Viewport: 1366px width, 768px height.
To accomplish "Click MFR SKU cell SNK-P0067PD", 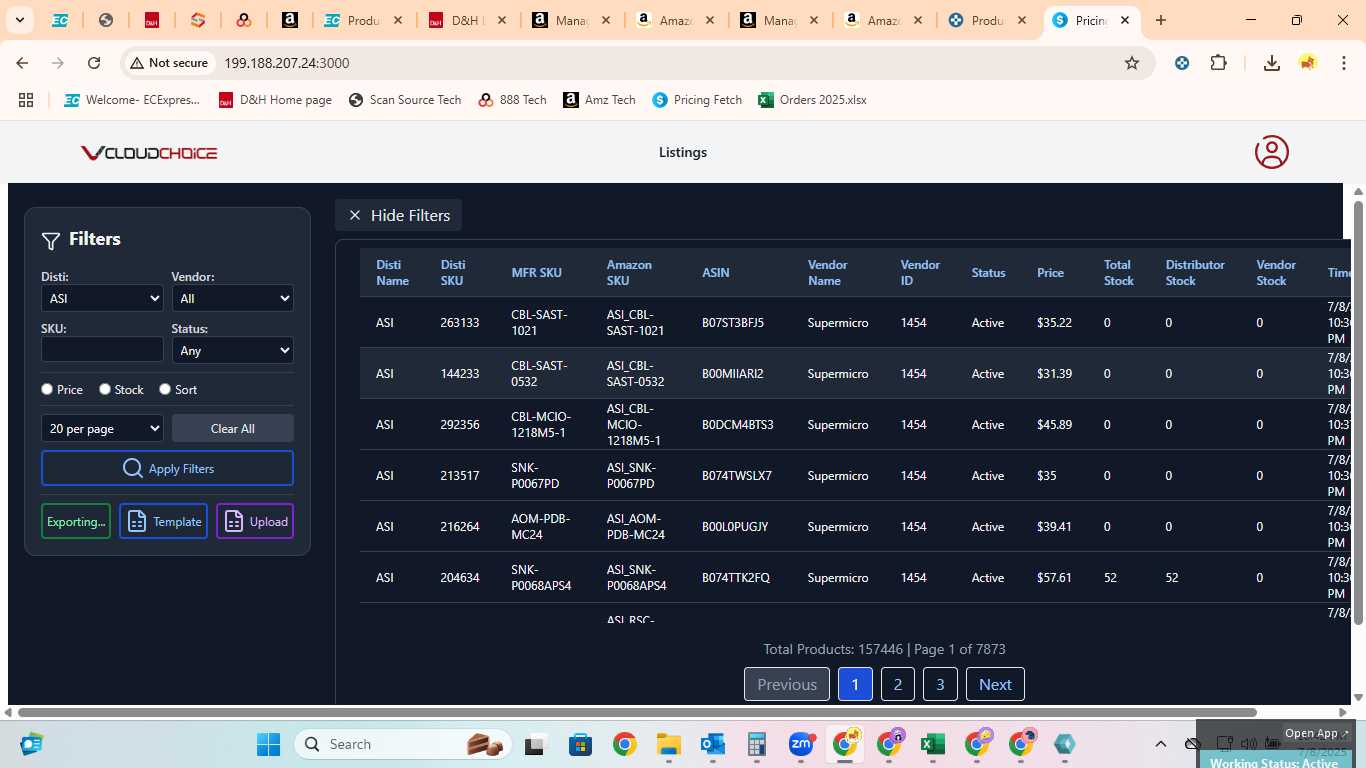I will pos(535,476).
